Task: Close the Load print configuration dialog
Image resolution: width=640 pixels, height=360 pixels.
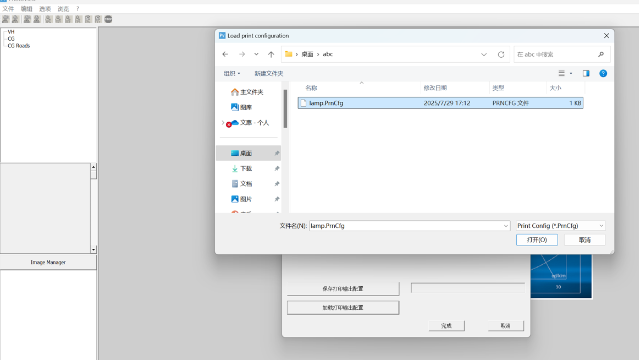Action: click(x=606, y=36)
